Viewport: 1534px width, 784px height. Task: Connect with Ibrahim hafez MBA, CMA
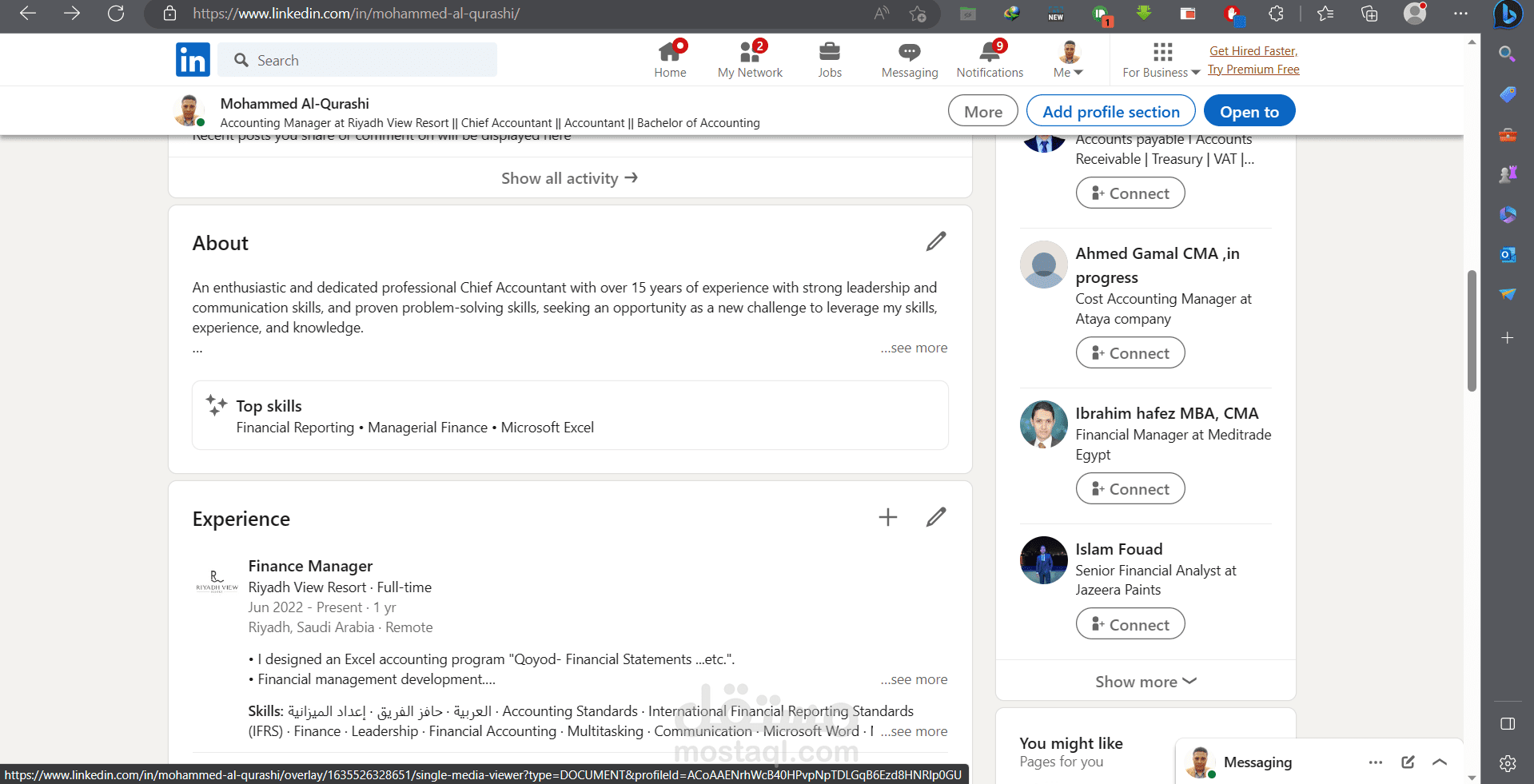click(1130, 488)
